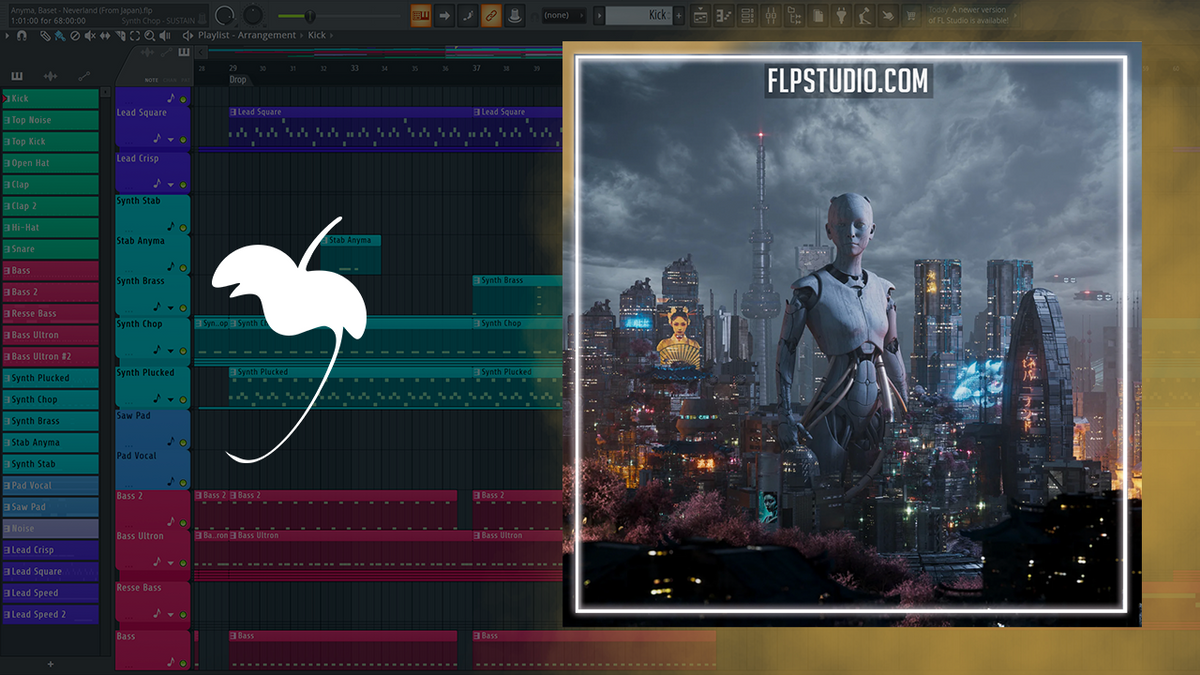
Task: Mute the Lead Square track green light
Action: click(x=183, y=140)
